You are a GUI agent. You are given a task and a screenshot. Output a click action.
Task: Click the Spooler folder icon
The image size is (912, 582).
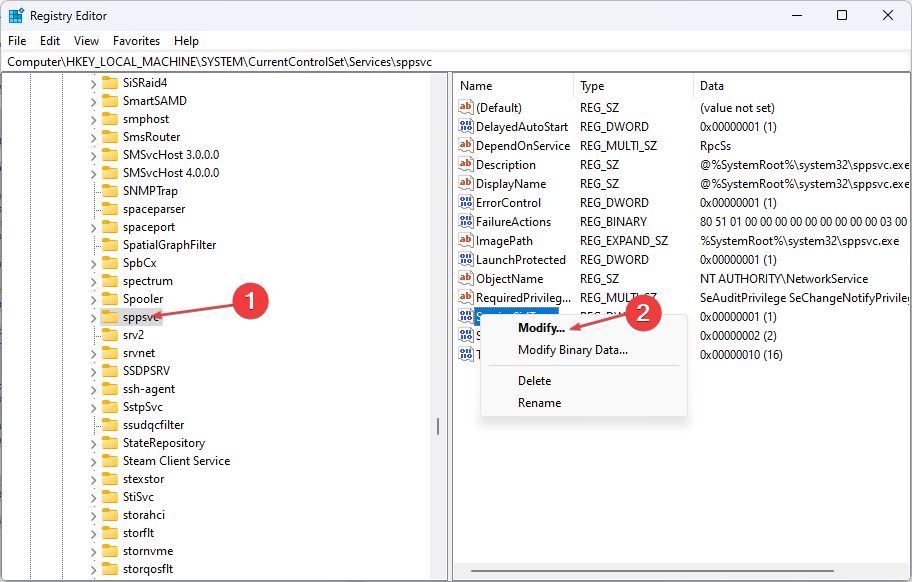[x=109, y=299]
